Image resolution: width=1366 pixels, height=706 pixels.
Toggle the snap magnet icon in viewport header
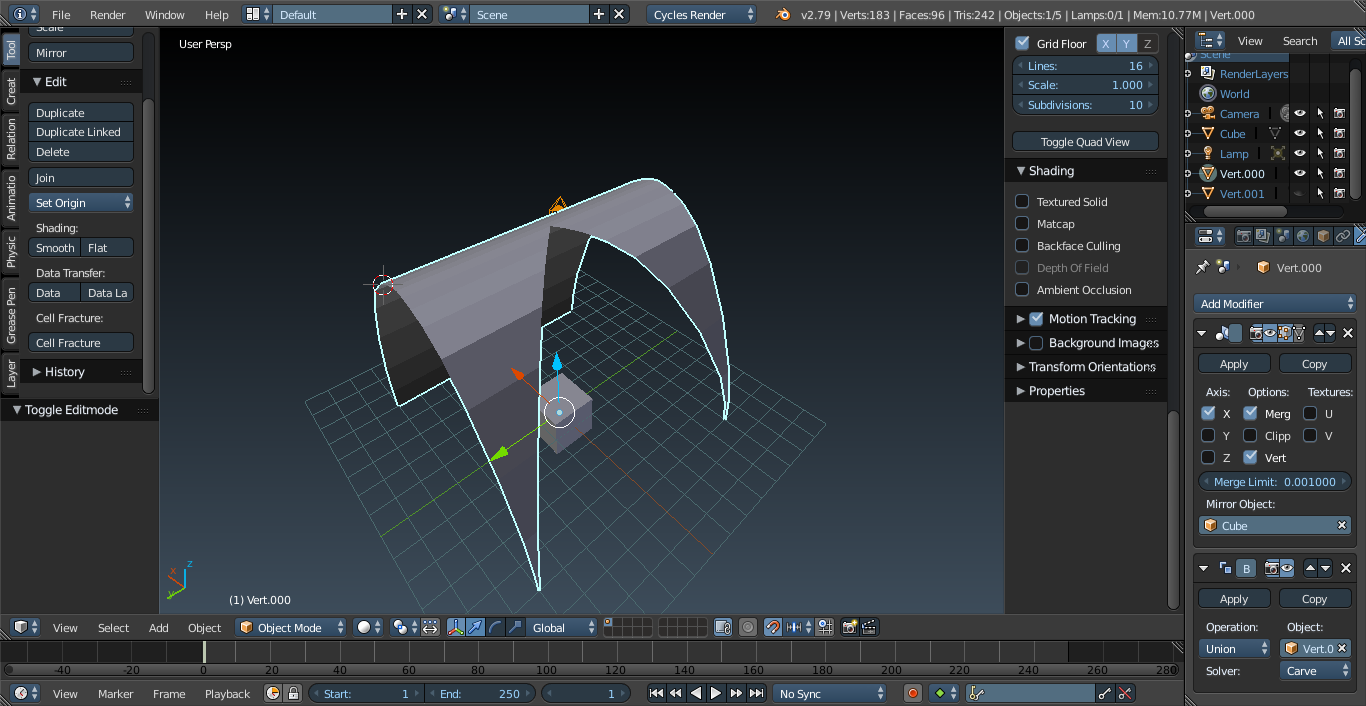coord(773,627)
